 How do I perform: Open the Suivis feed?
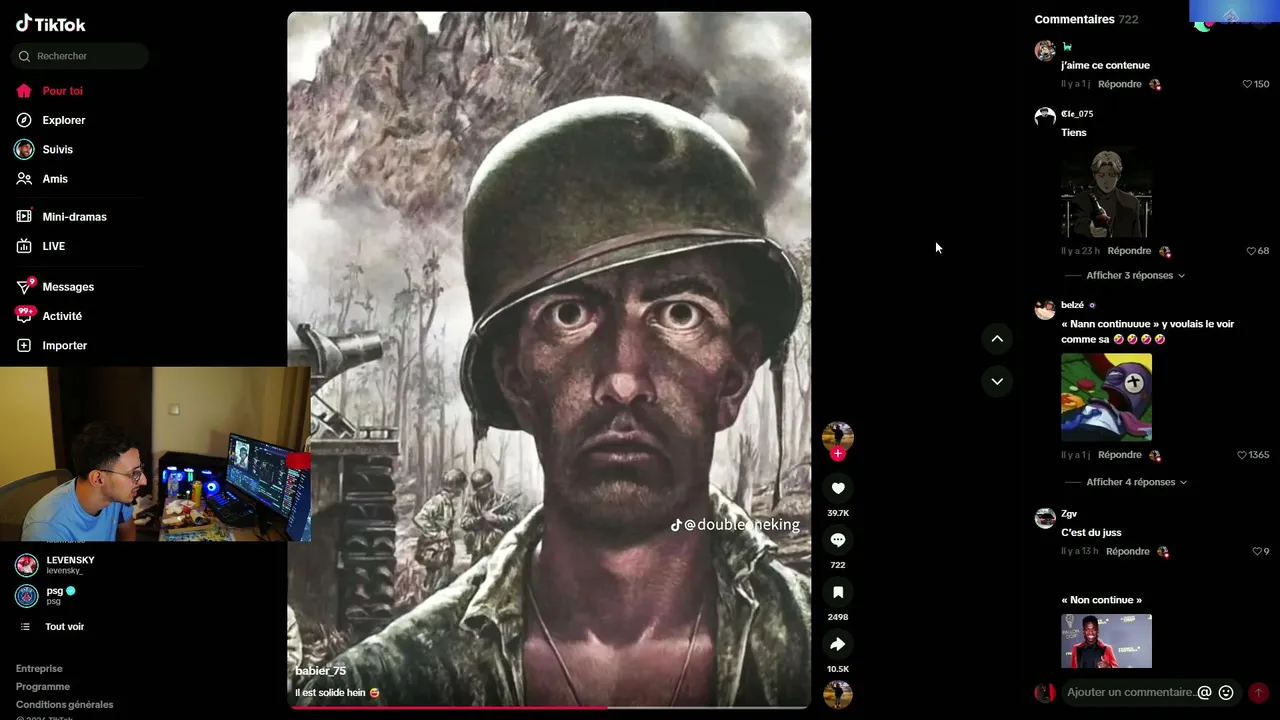[57, 150]
